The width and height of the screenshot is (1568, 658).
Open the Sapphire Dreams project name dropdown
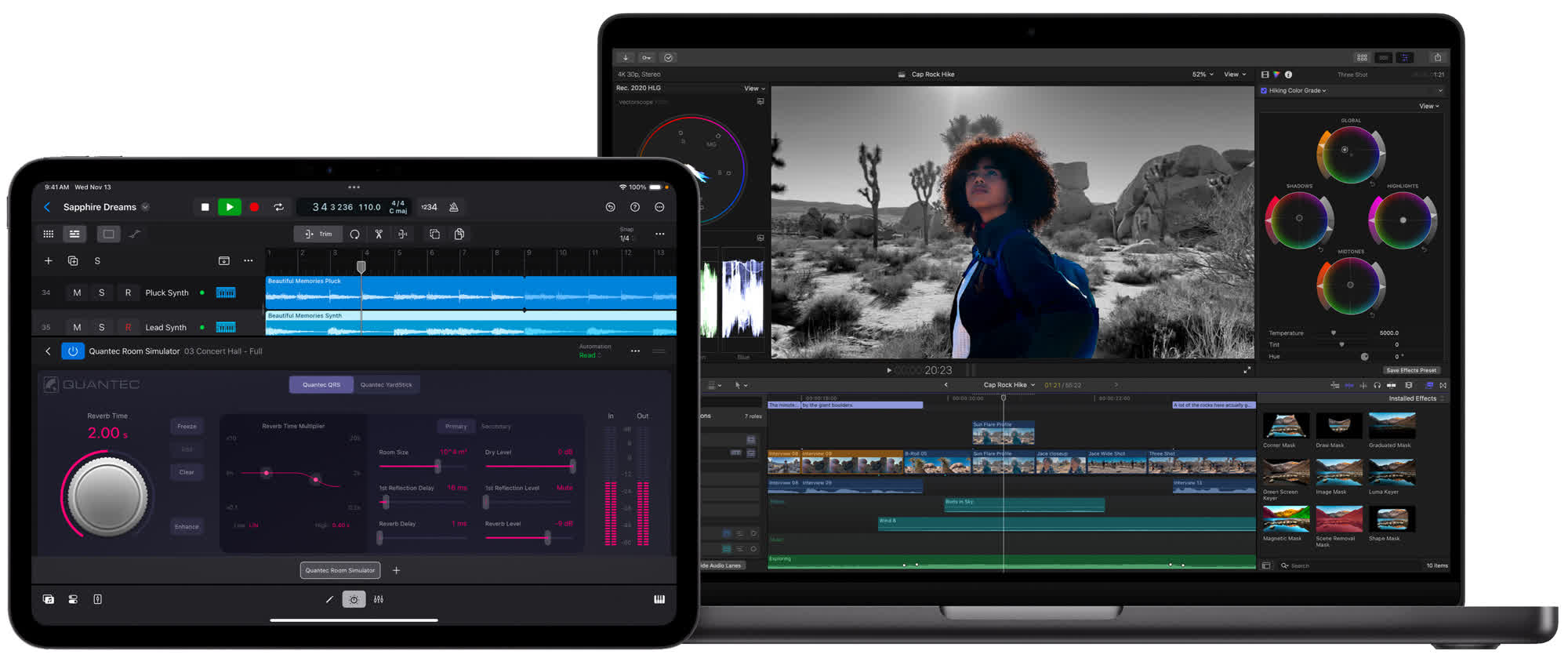(x=145, y=207)
